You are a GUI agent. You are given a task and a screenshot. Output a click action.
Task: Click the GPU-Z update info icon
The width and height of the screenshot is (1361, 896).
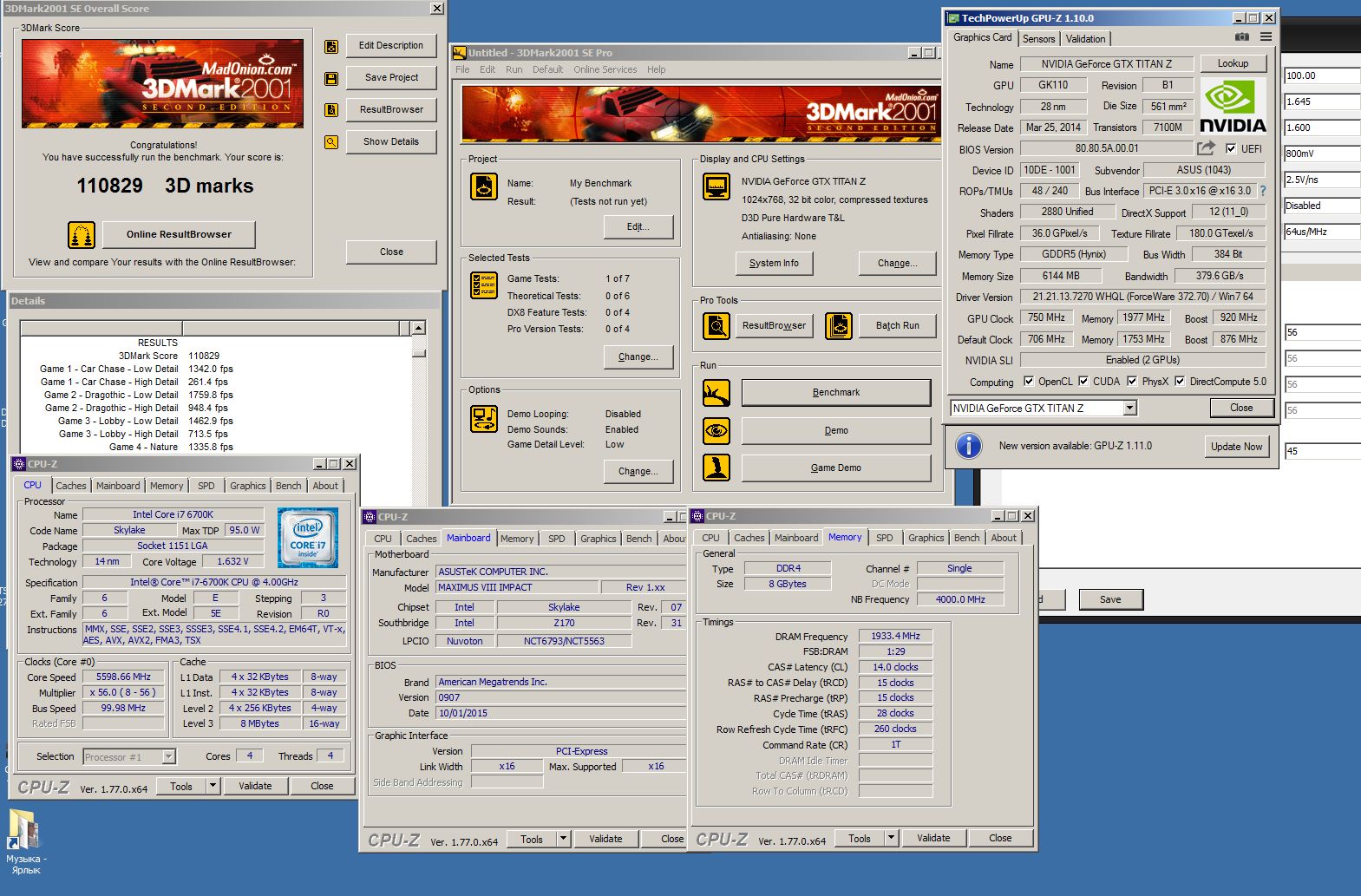968,446
